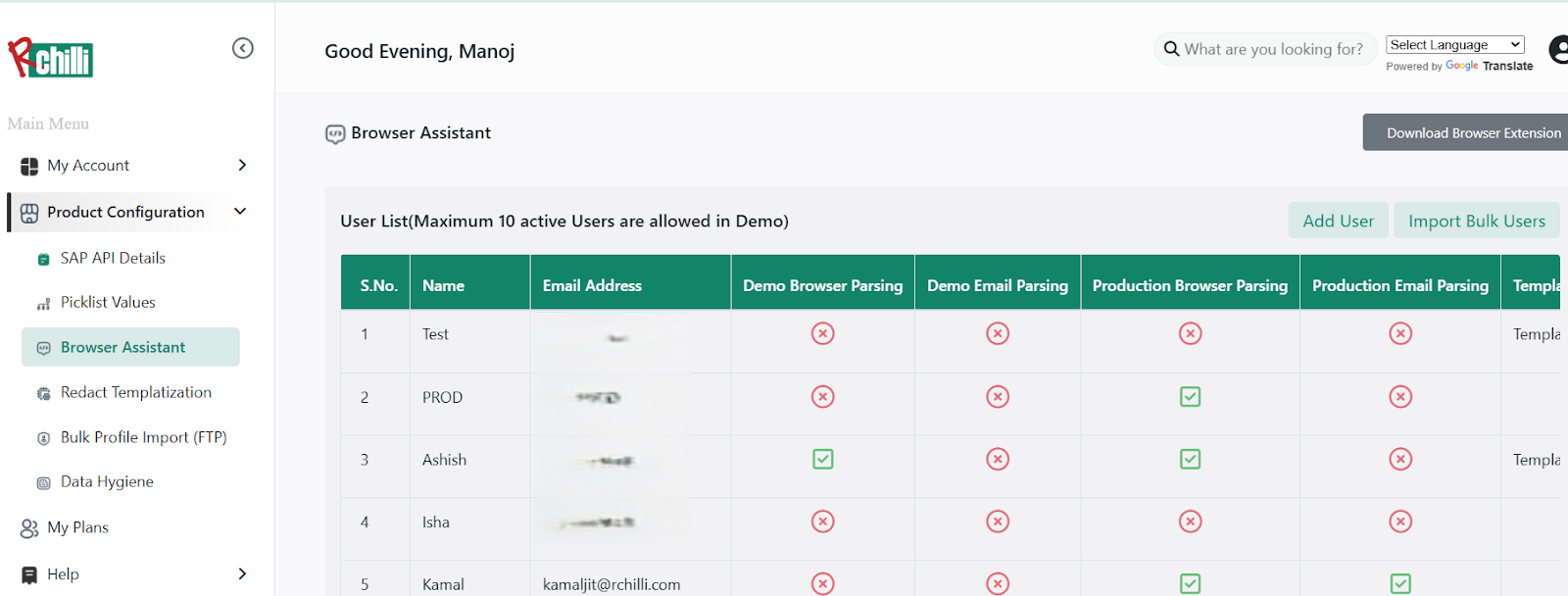Click the search magnifier icon
This screenshot has width=1568, height=596.
click(1171, 49)
